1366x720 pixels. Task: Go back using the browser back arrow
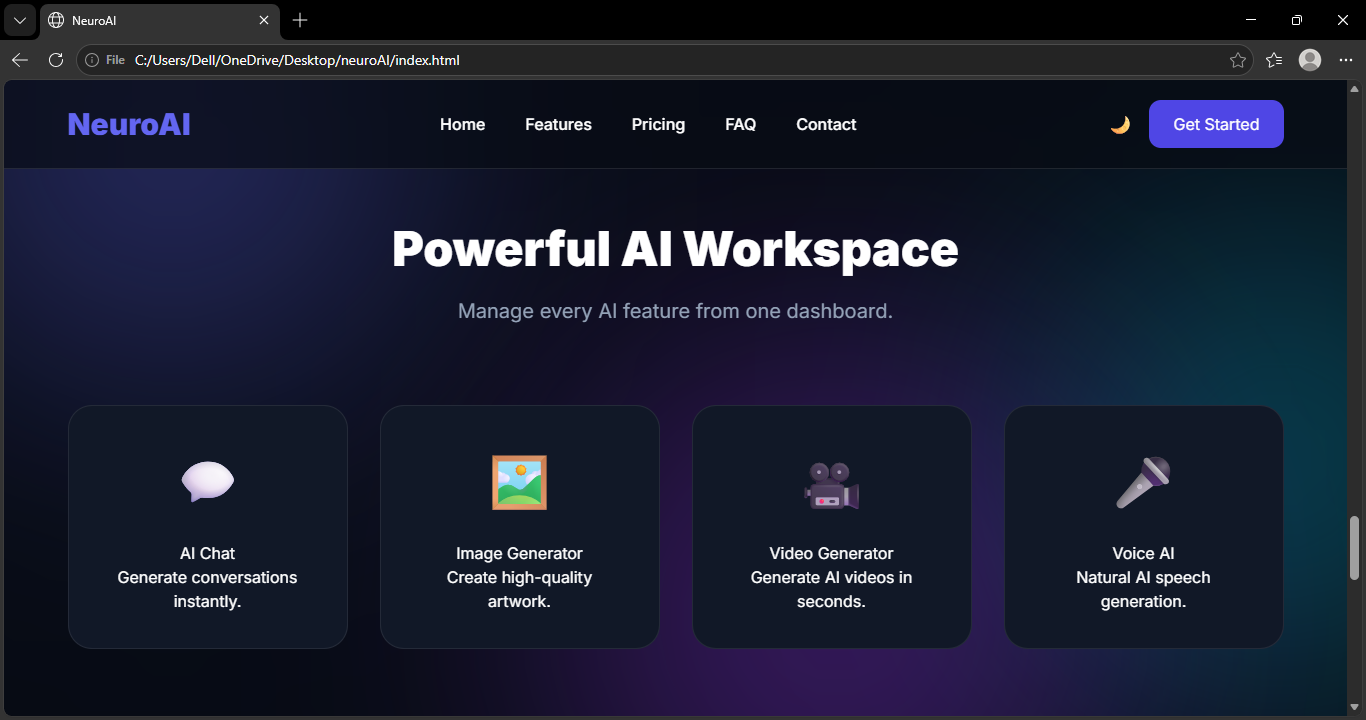tap(20, 60)
